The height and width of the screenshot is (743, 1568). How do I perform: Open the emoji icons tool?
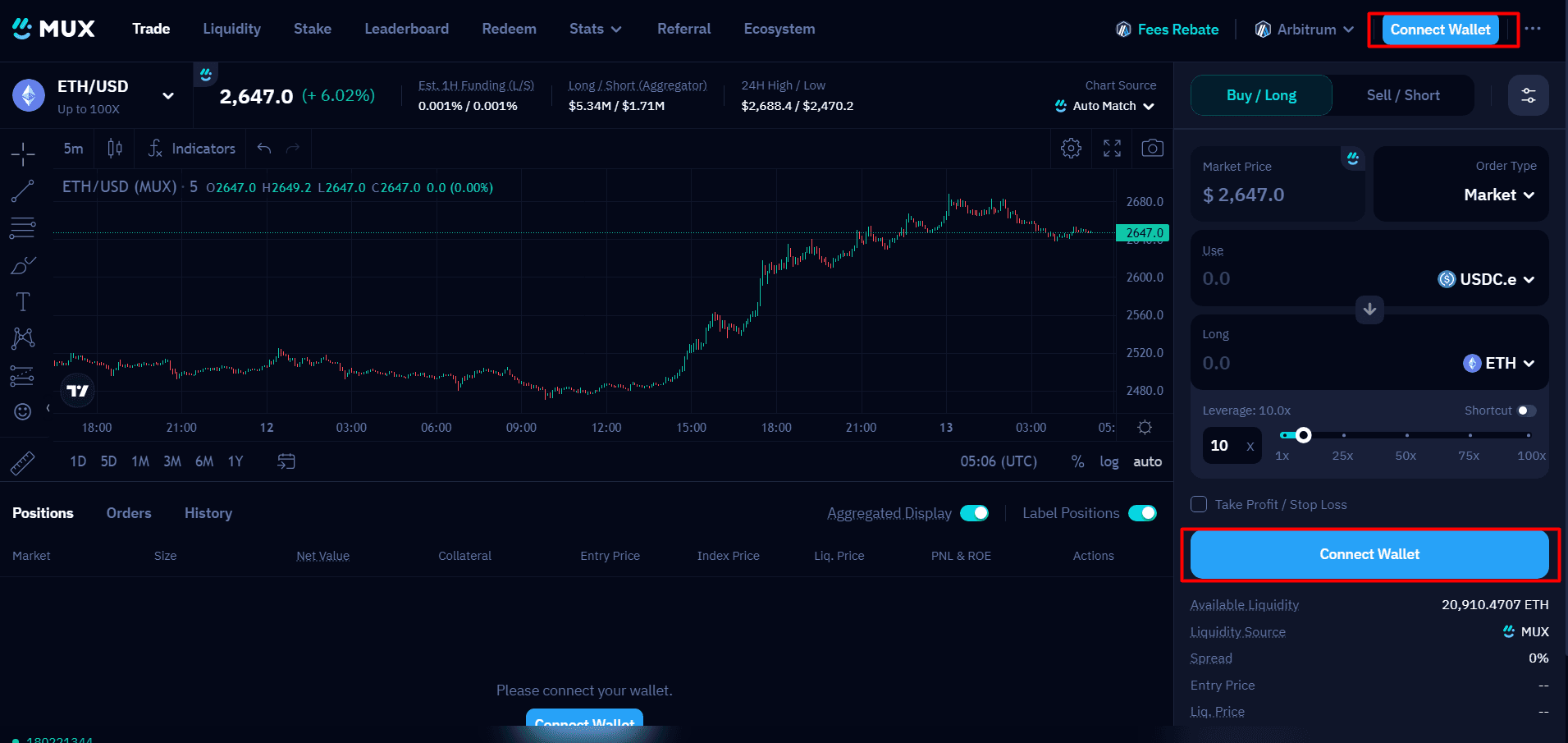coord(23,411)
